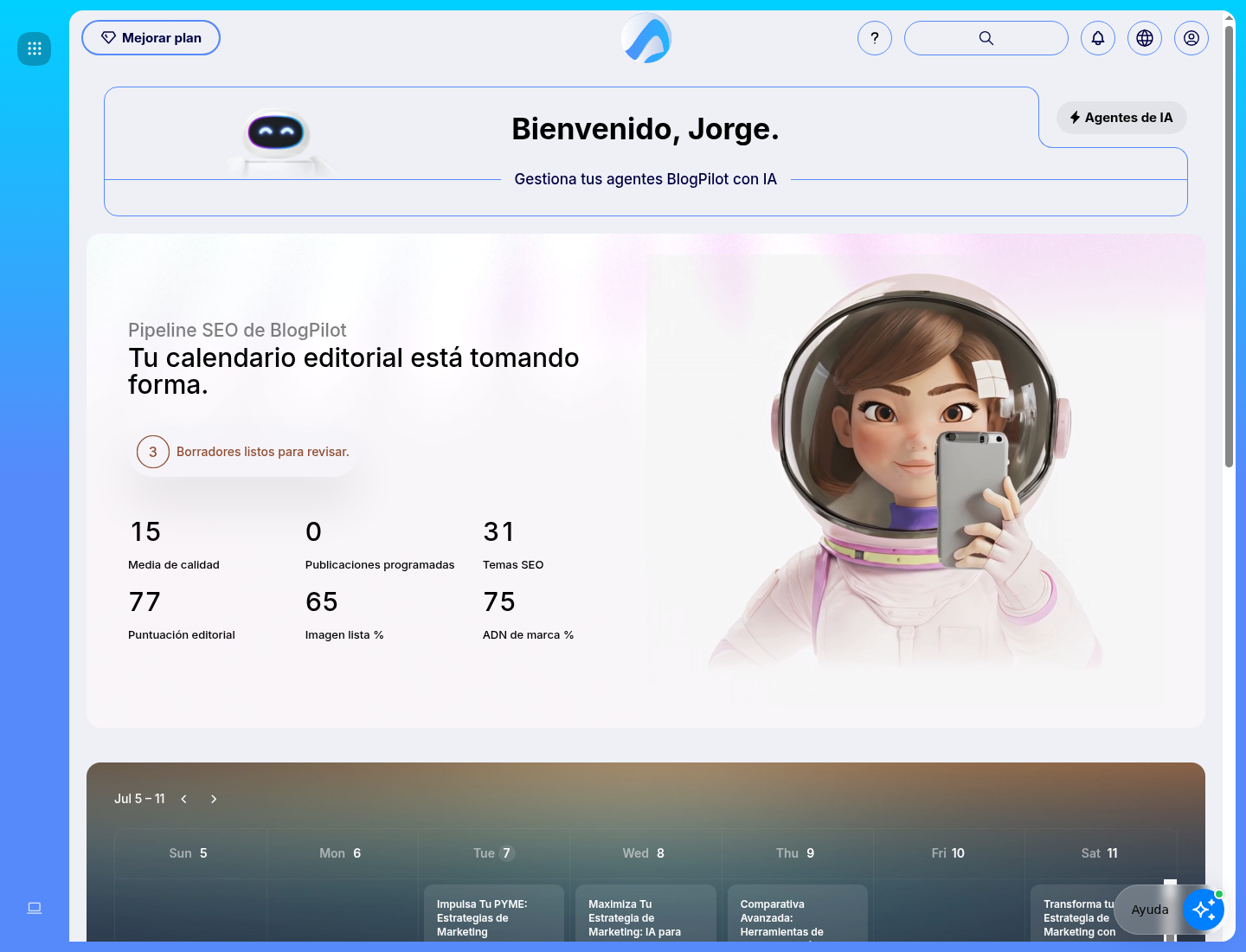Click the Media de calidad value 15
1246x952 pixels.
click(x=145, y=531)
